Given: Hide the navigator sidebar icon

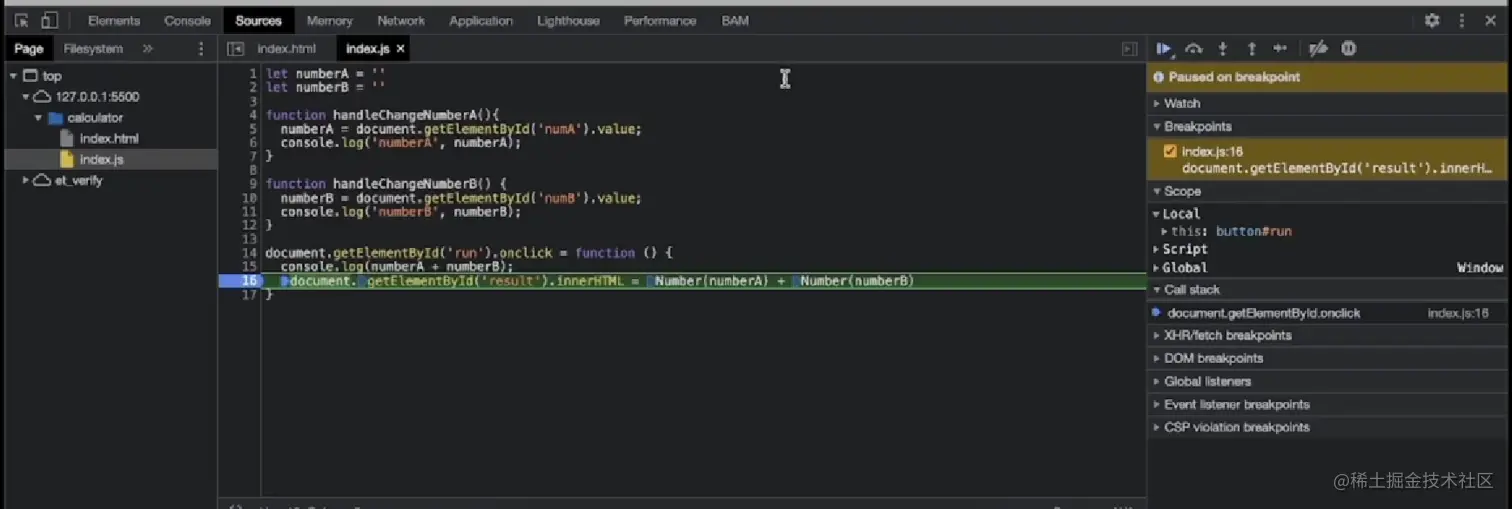Looking at the screenshot, I should (x=235, y=48).
